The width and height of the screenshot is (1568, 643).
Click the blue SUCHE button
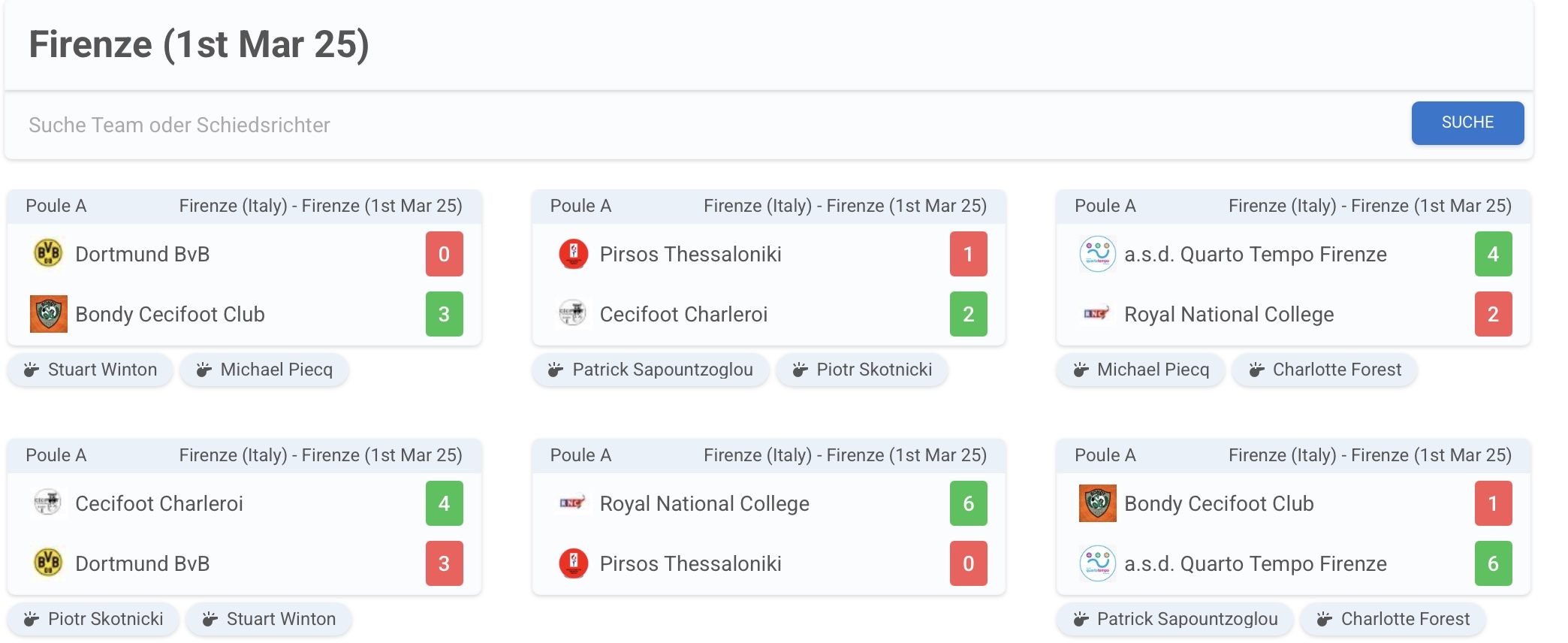1467,122
